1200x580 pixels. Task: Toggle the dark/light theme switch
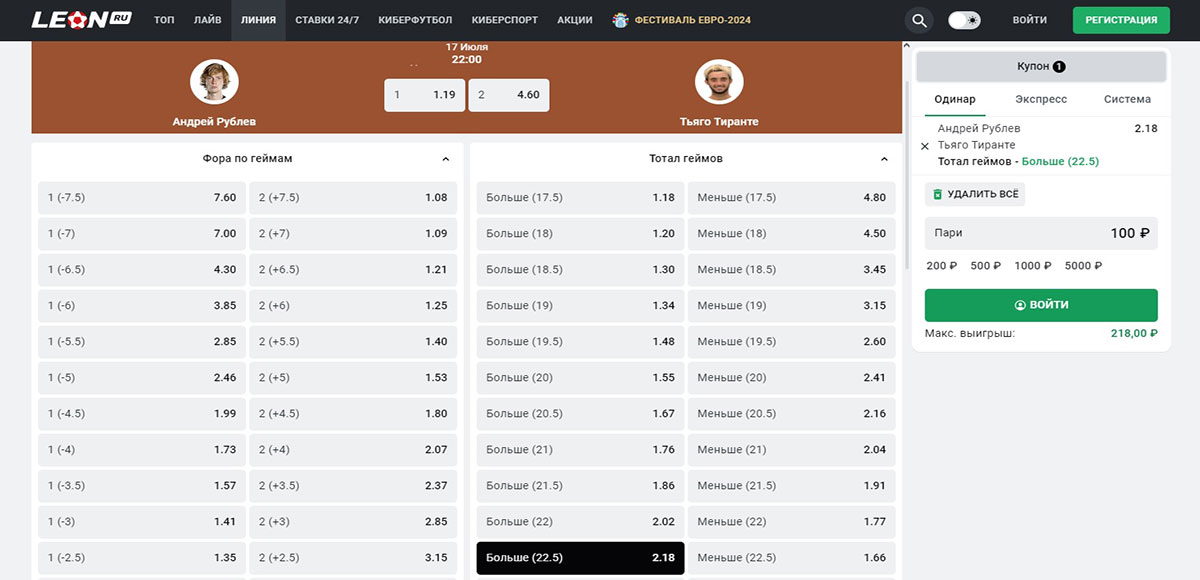click(965, 20)
